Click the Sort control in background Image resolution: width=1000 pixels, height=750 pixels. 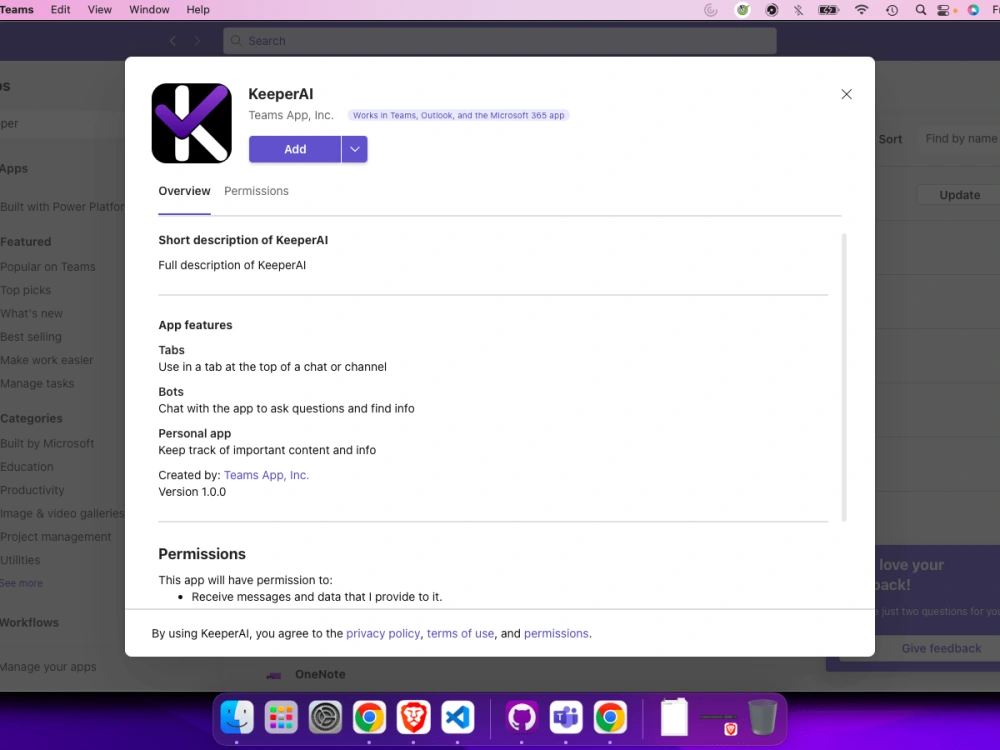(x=890, y=139)
